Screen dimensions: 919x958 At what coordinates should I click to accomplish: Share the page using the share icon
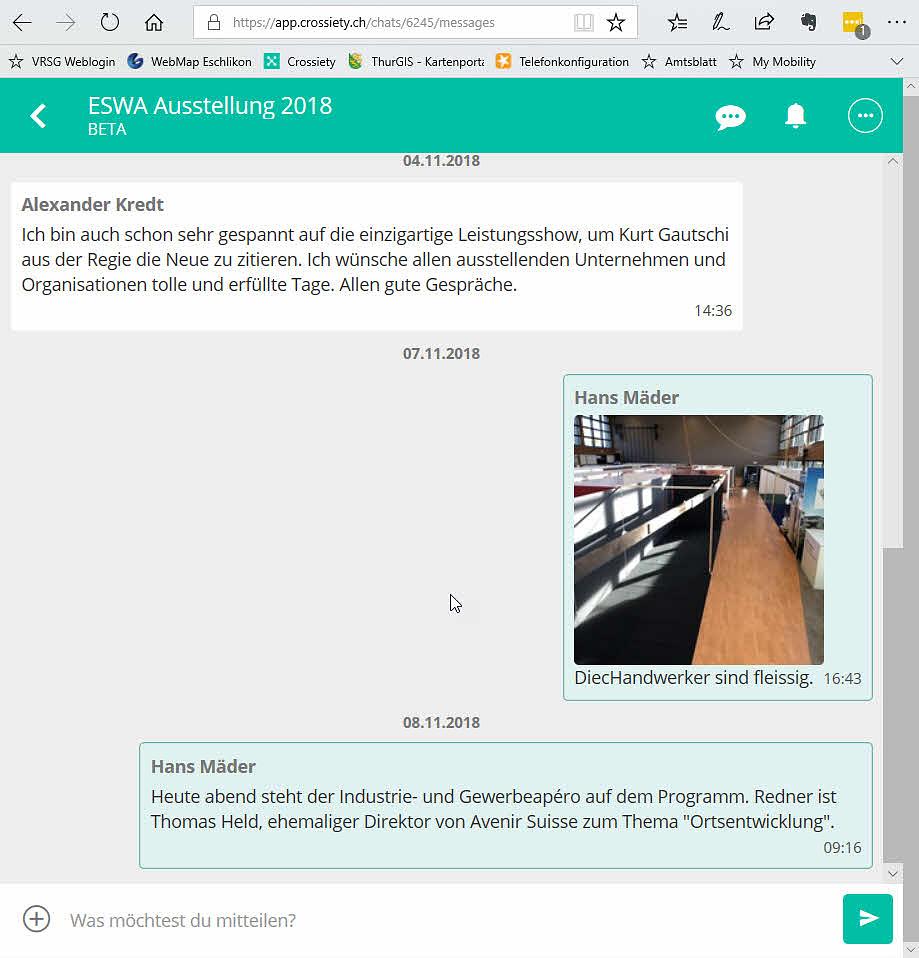pyautogui.click(x=763, y=22)
